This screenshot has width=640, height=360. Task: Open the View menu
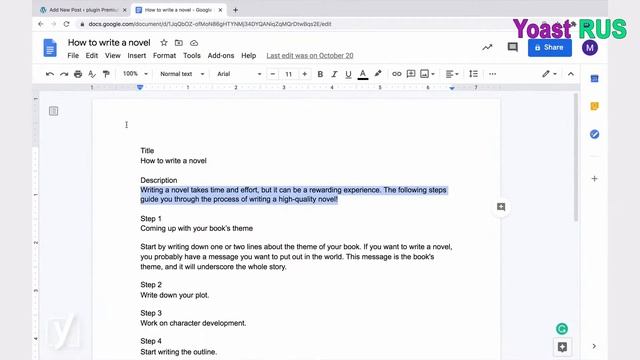tap(113, 56)
